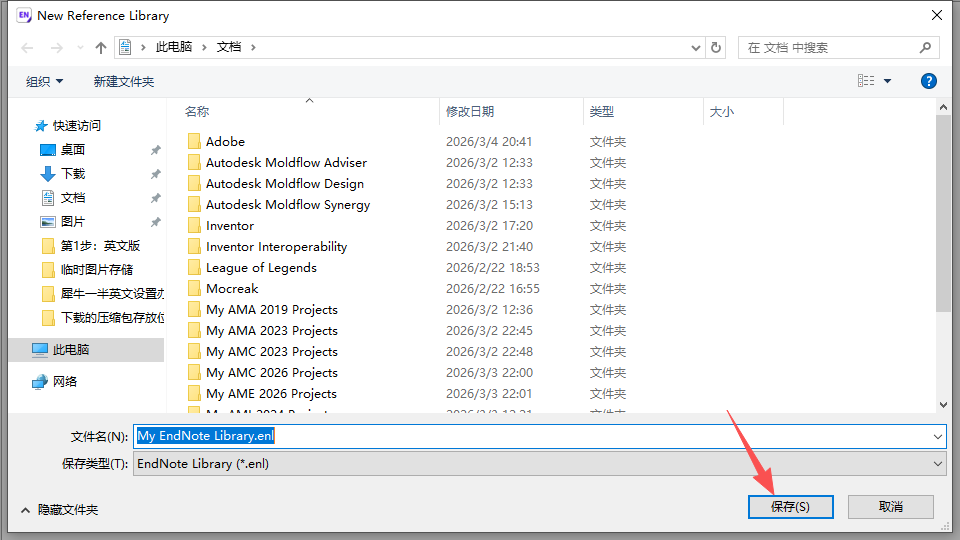Click pin icon next to 桌面
Viewport: 960px width, 540px height.
156,150
